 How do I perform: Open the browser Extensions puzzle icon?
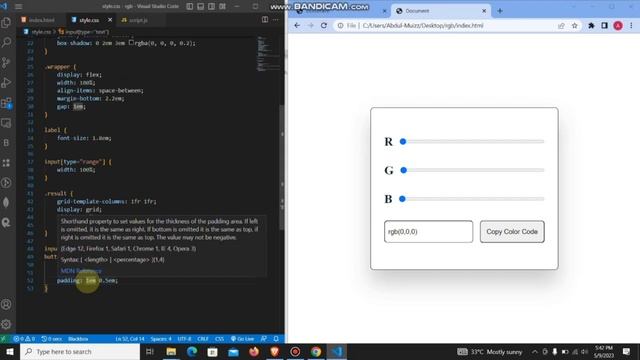(x=591, y=25)
